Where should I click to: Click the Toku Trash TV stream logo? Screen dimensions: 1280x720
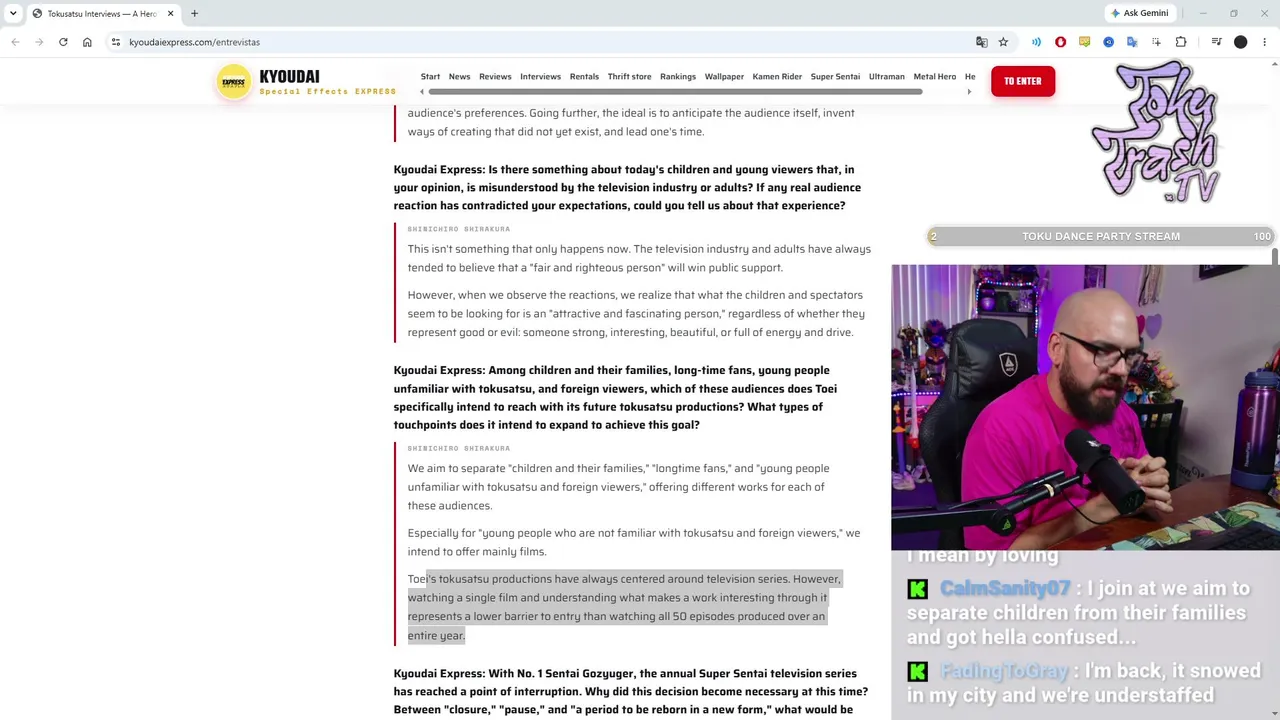coord(1156,134)
